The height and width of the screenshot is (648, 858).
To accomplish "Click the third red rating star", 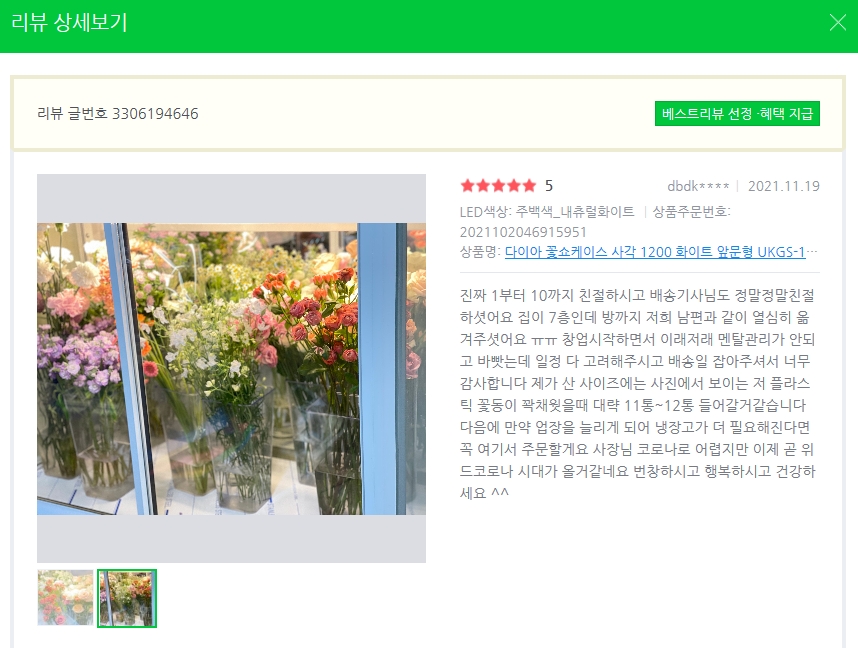I will (x=498, y=186).
